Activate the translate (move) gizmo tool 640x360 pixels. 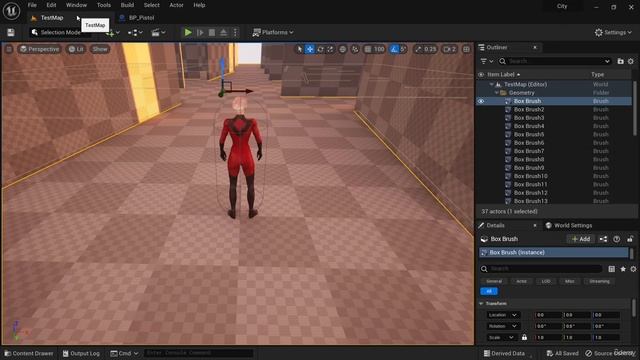pyautogui.click(x=310, y=49)
